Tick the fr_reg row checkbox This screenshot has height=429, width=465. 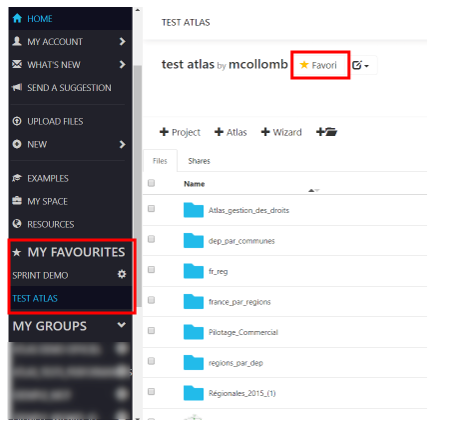click(151, 269)
